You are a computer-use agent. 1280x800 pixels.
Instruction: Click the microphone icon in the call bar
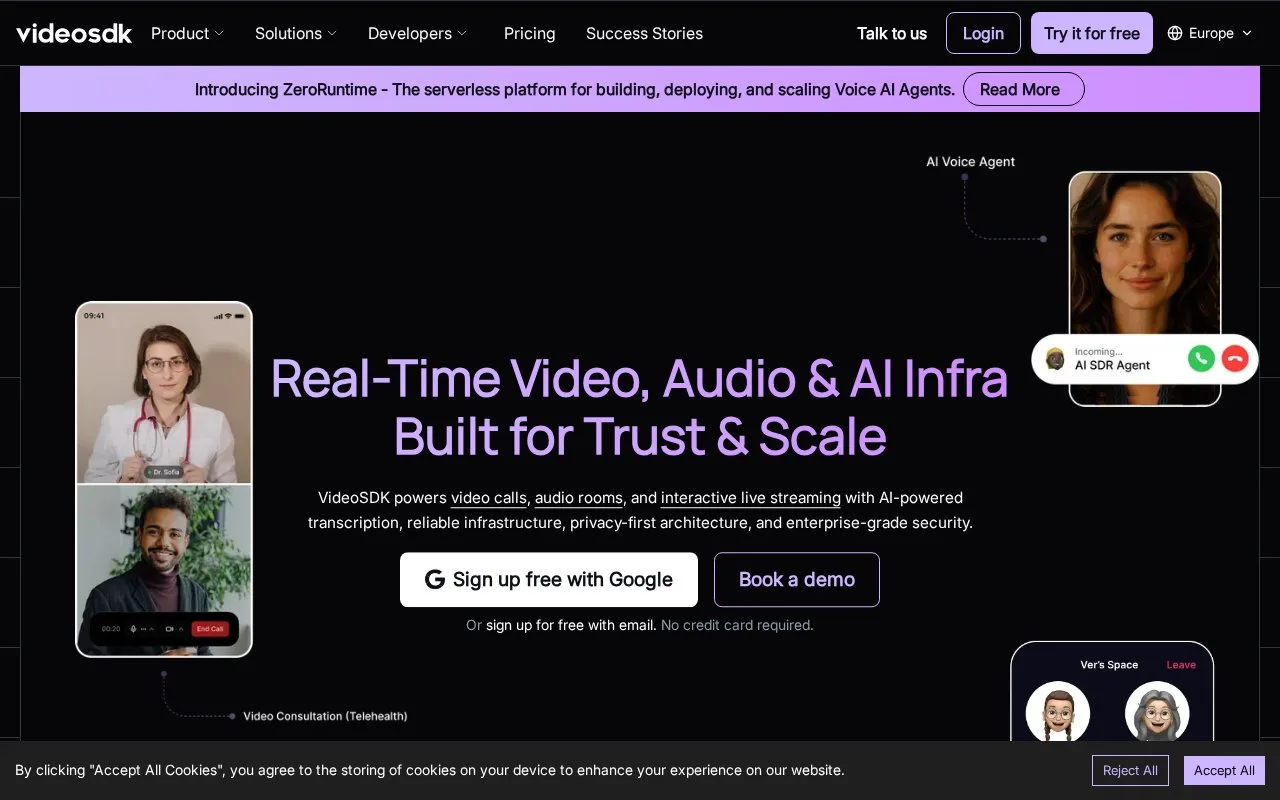pyautogui.click(x=135, y=629)
